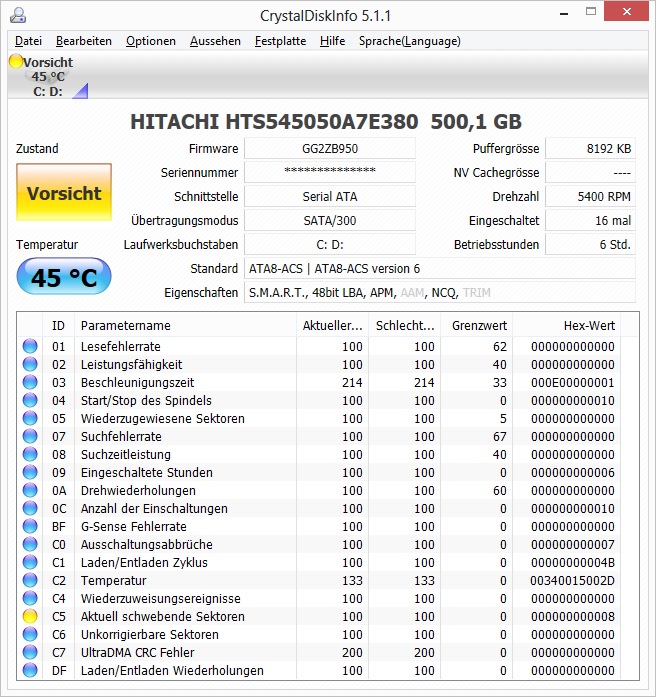Click blue status dot for Beschleunigungszeit
Viewport: 656px width, 697px height.
coord(30,382)
